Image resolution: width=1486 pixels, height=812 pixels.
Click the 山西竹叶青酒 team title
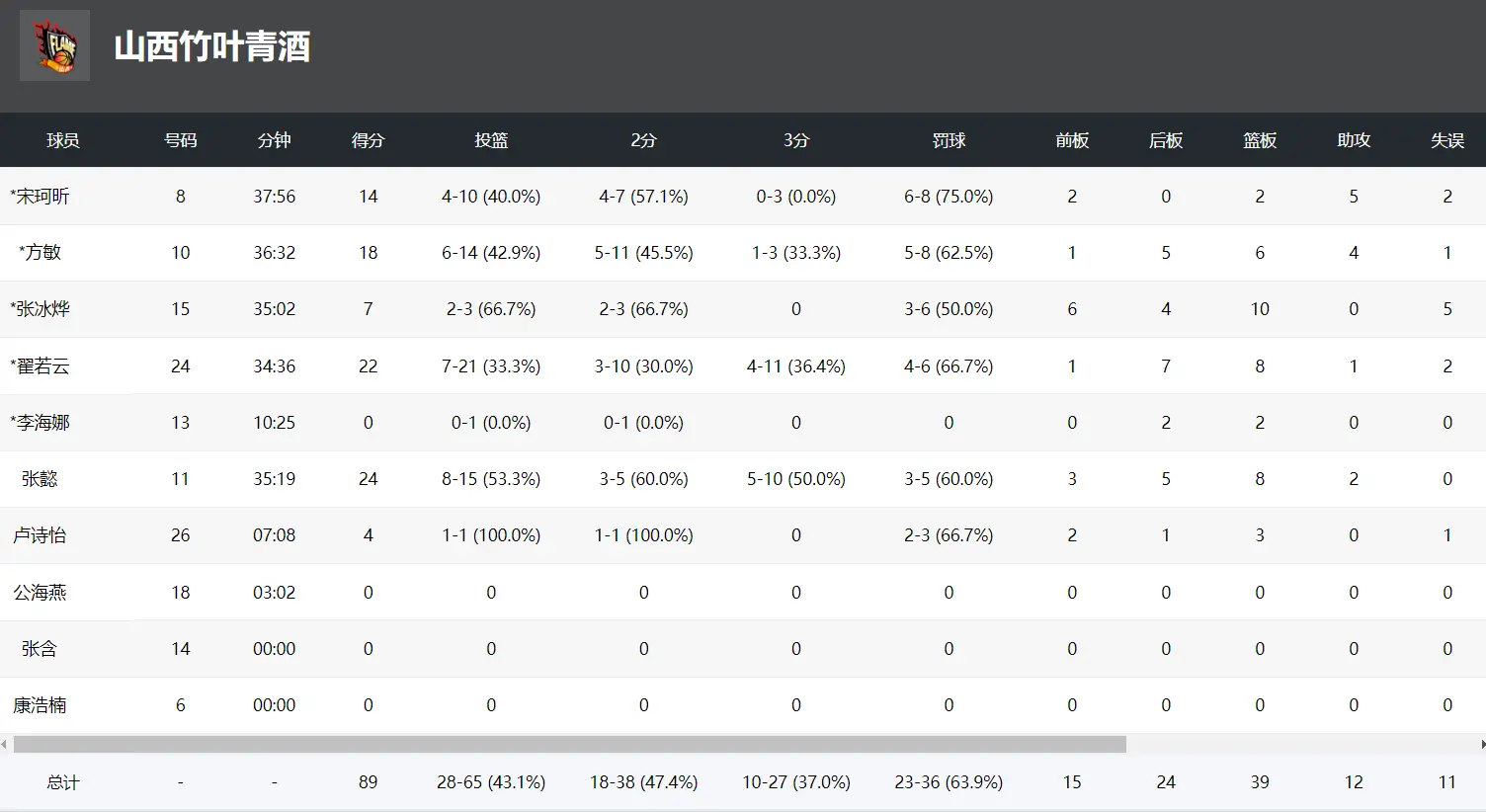(x=212, y=46)
